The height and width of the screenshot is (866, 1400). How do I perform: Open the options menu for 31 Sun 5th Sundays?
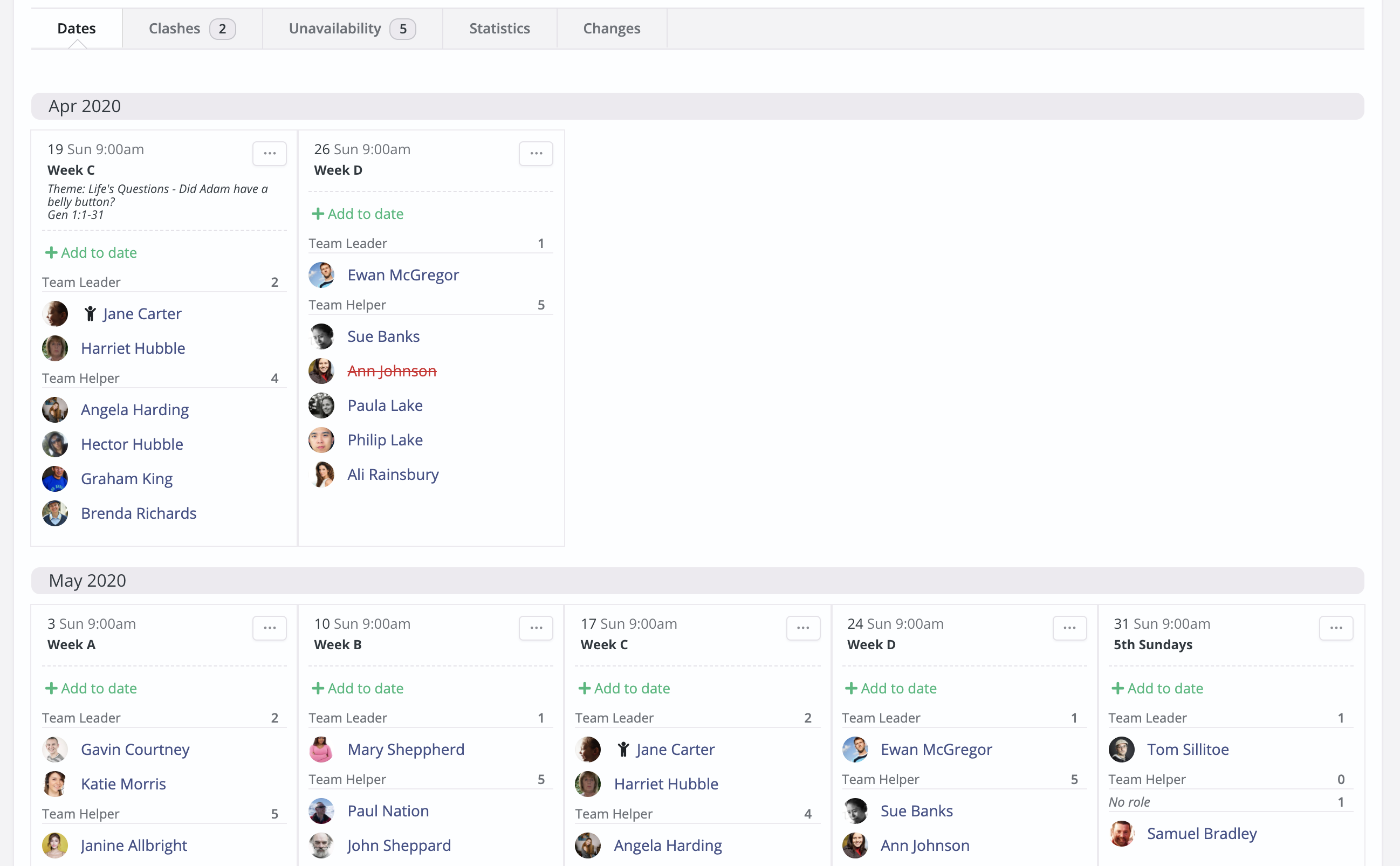[1335, 628]
